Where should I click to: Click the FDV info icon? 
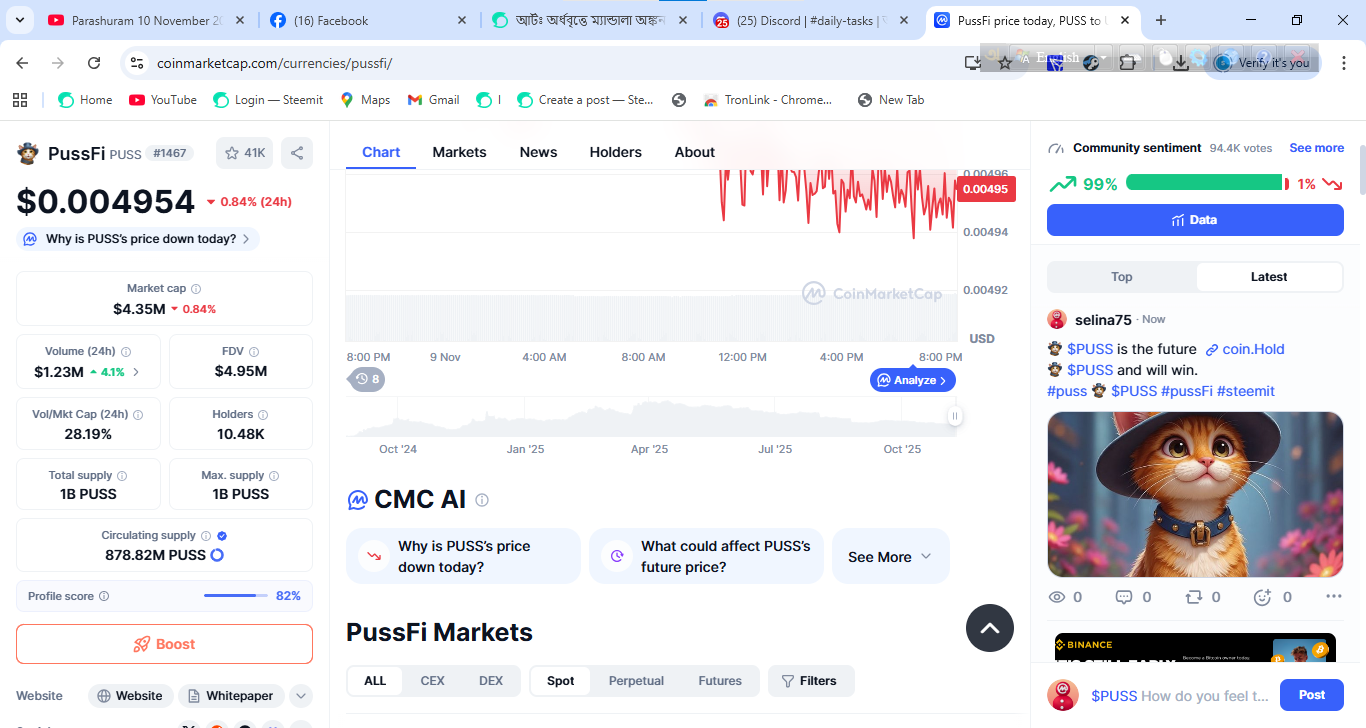[254, 352]
